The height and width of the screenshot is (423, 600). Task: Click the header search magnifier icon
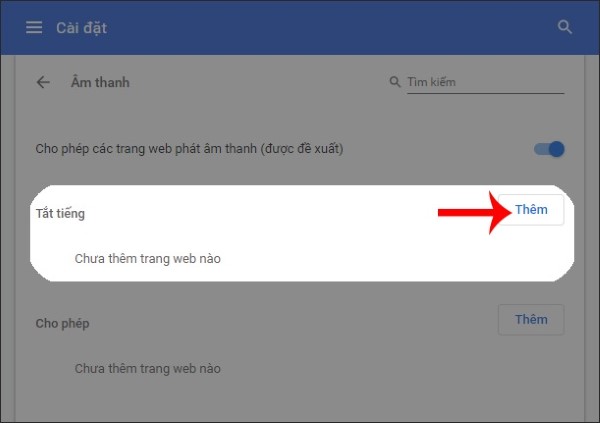564,27
